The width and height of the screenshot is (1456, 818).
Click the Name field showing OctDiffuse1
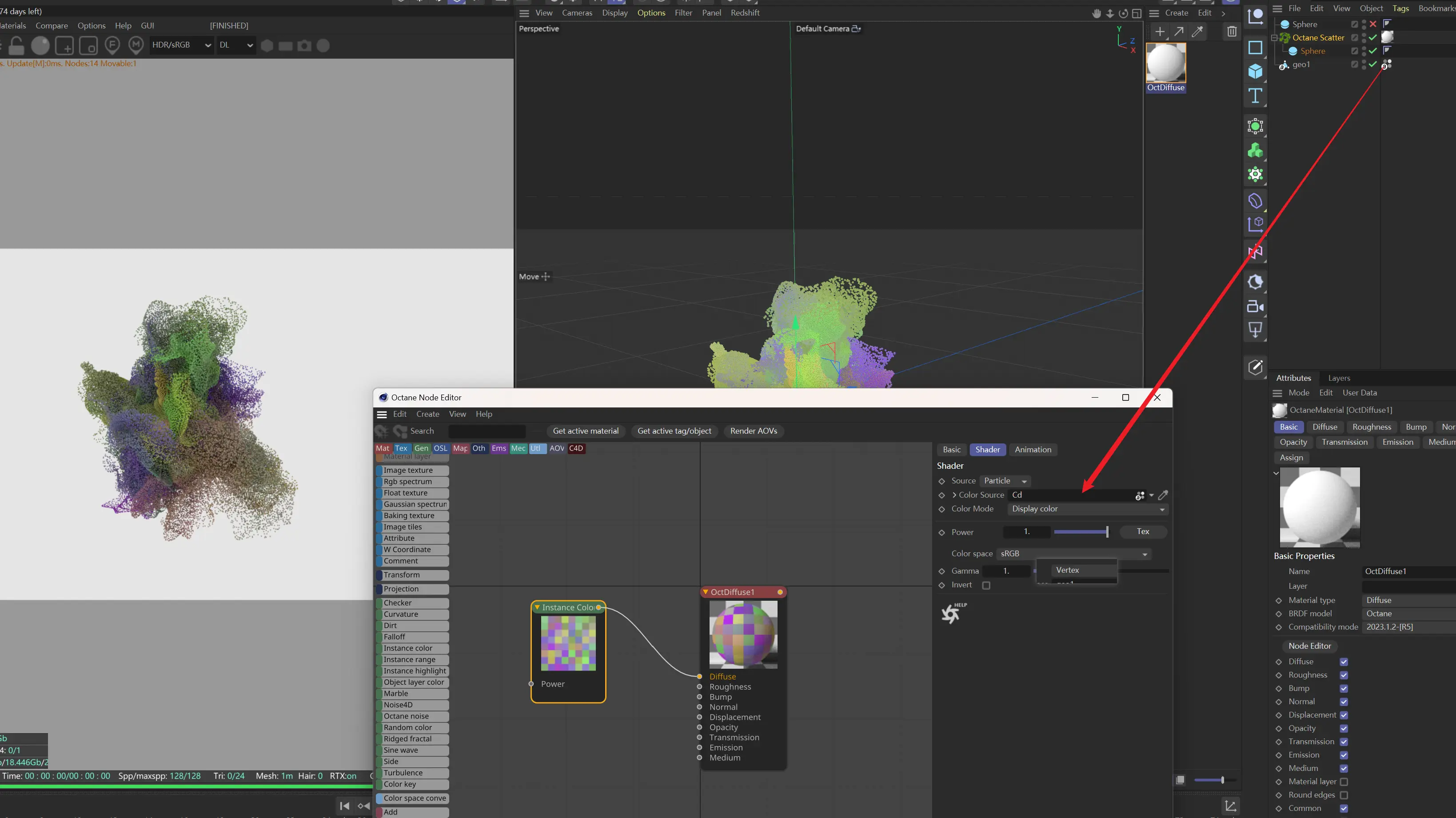coord(1410,571)
